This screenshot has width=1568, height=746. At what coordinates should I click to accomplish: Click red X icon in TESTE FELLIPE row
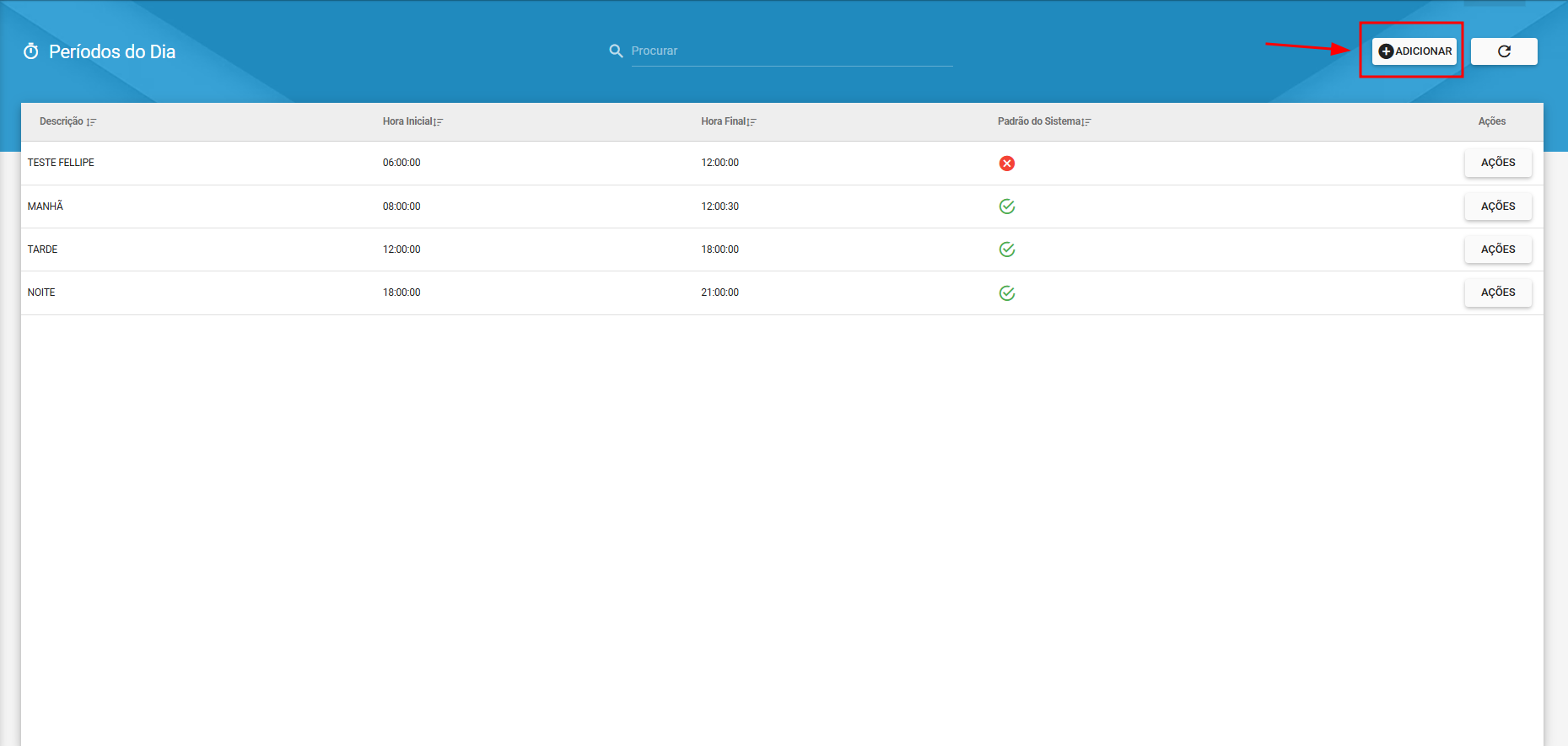tap(1007, 164)
